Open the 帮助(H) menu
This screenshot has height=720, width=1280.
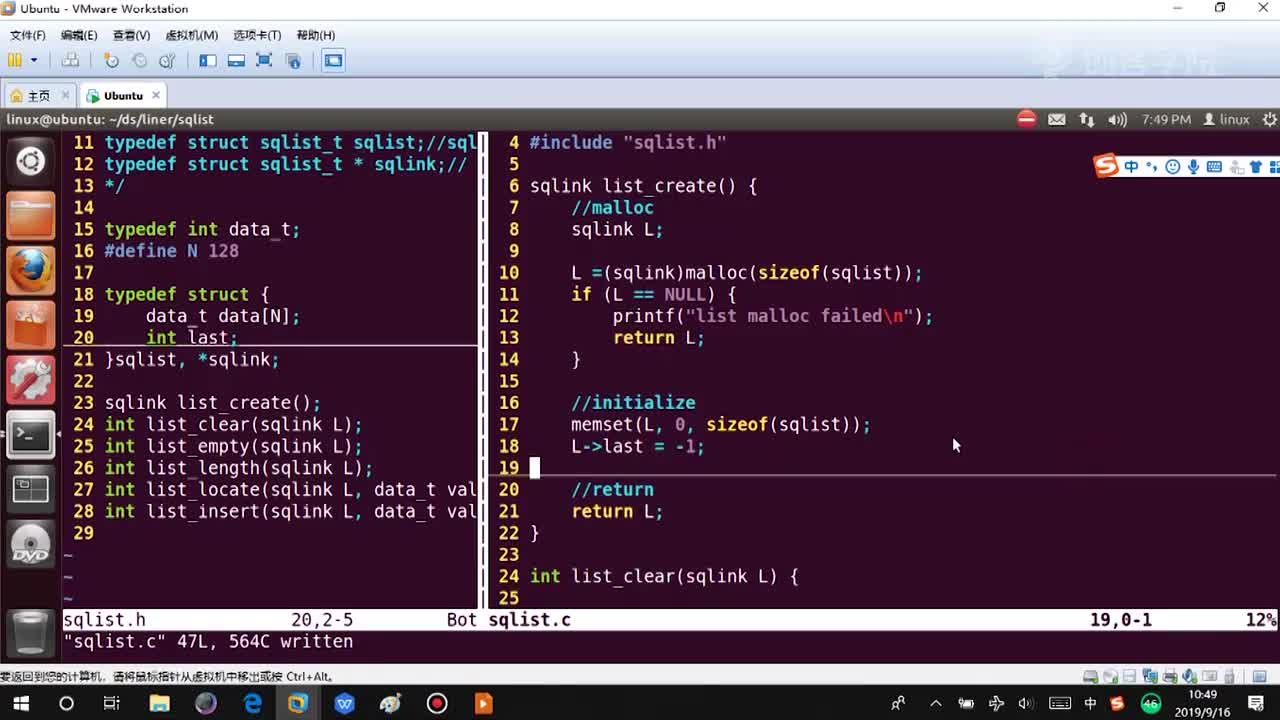(x=315, y=35)
